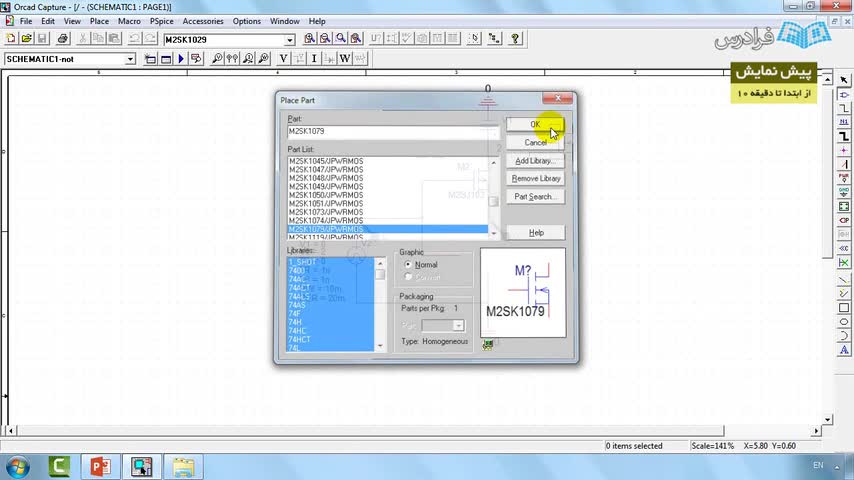This screenshot has width=854, height=480.
Task: Open the disabled Part packaging dropdown
Action: click(x=458, y=325)
